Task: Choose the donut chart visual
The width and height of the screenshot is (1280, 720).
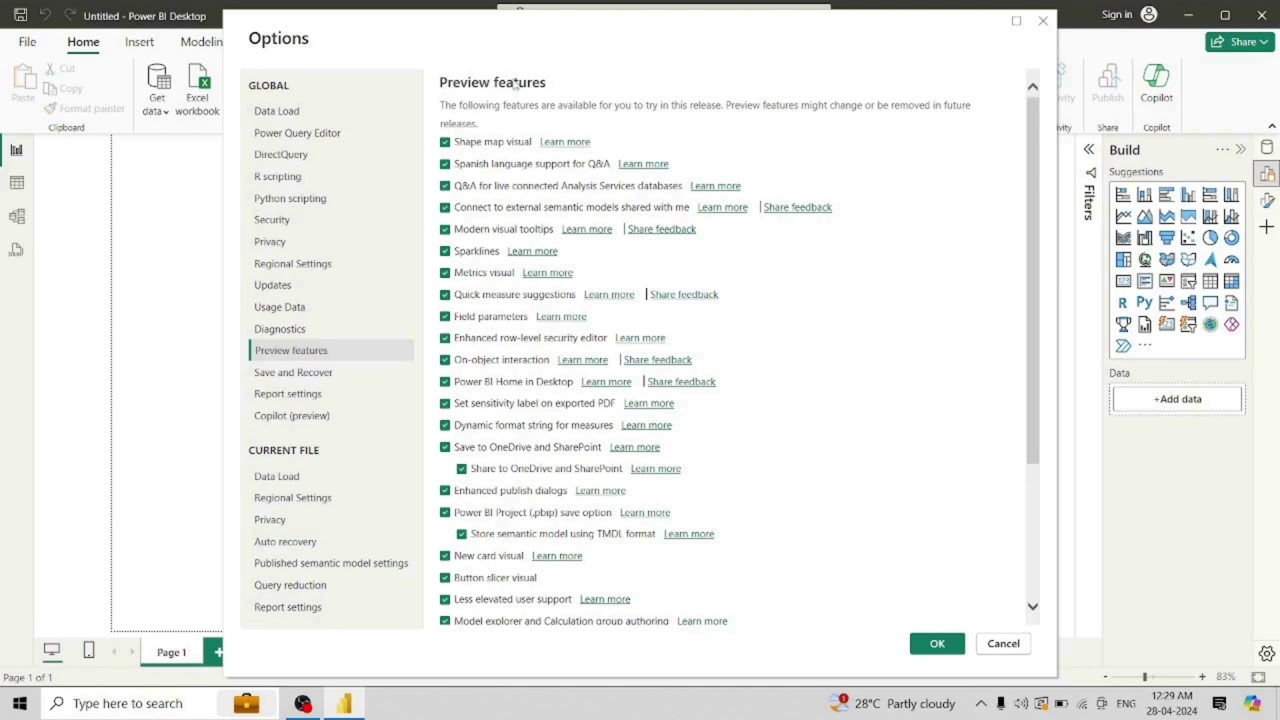Action: (x=1231, y=238)
